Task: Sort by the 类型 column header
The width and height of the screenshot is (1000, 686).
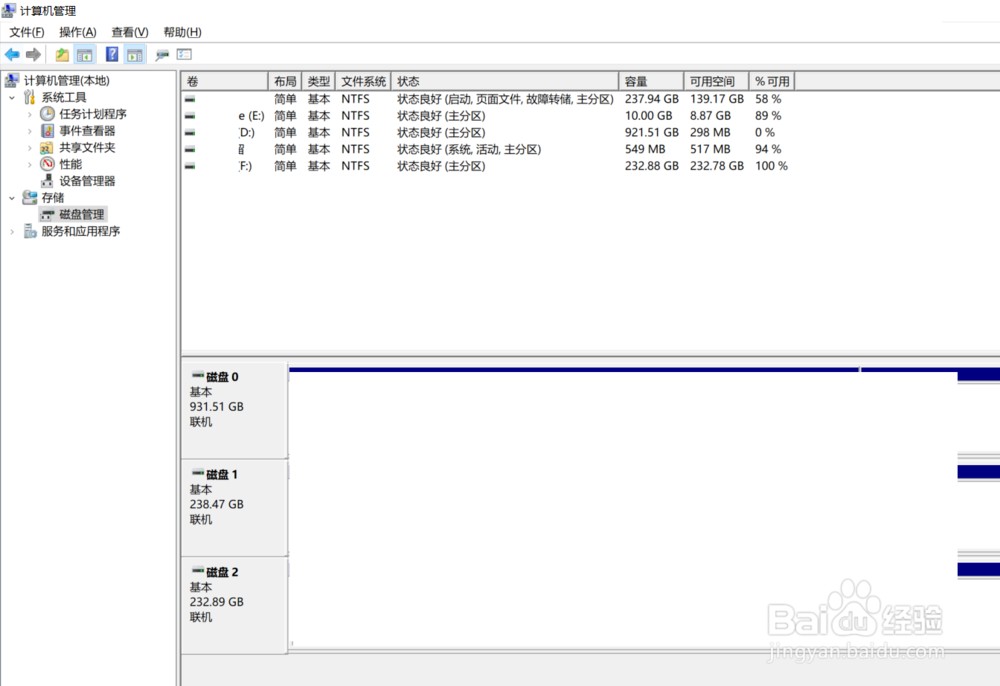Action: [x=319, y=82]
